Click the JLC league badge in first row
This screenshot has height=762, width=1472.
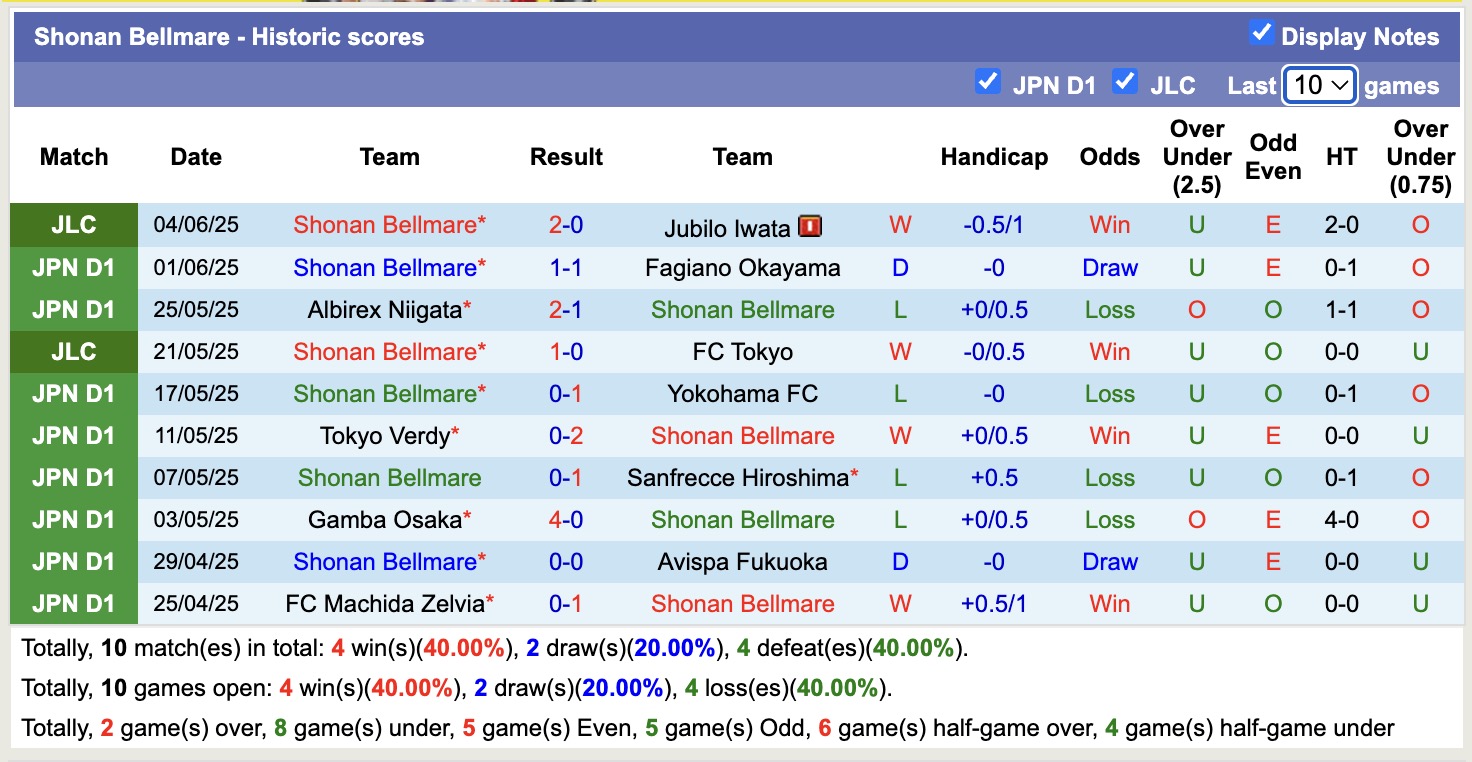pos(74,225)
